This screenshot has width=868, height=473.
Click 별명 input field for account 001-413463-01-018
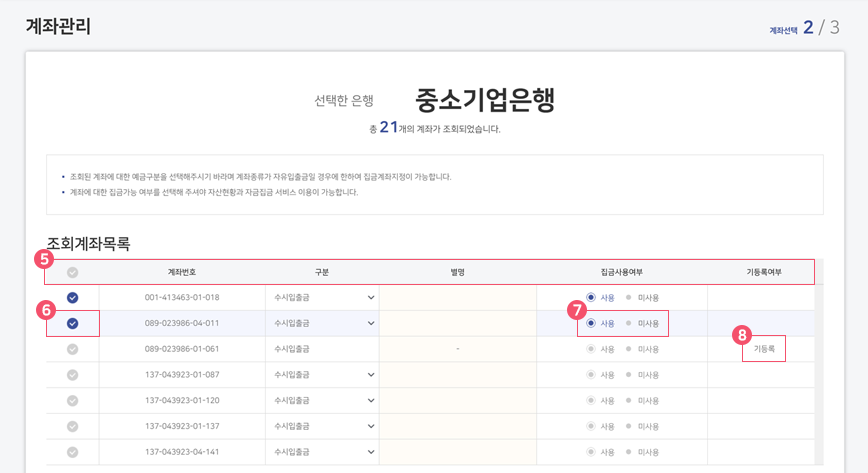point(457,298)
